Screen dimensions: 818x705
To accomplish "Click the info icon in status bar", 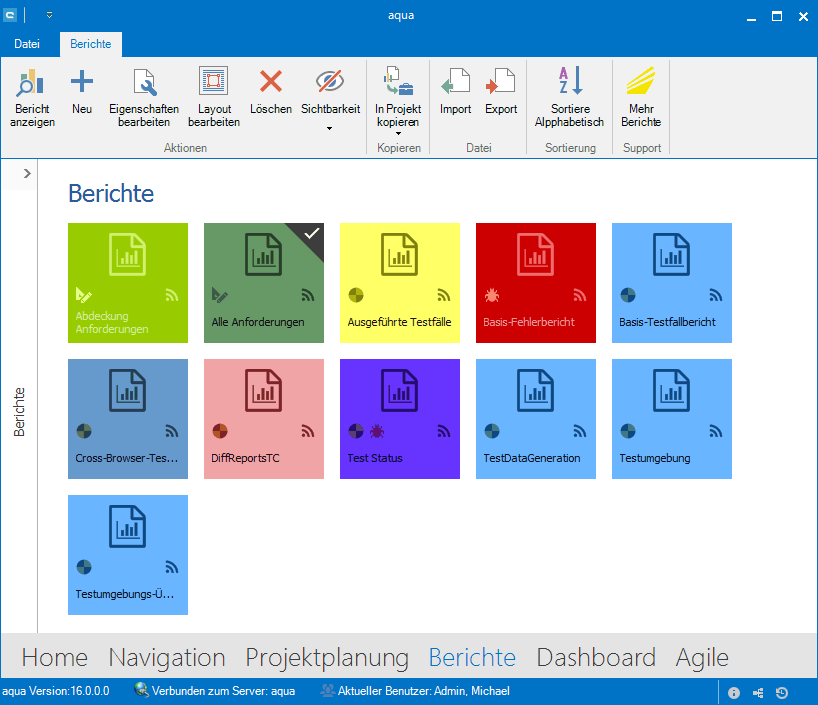I will coord(734,692).
